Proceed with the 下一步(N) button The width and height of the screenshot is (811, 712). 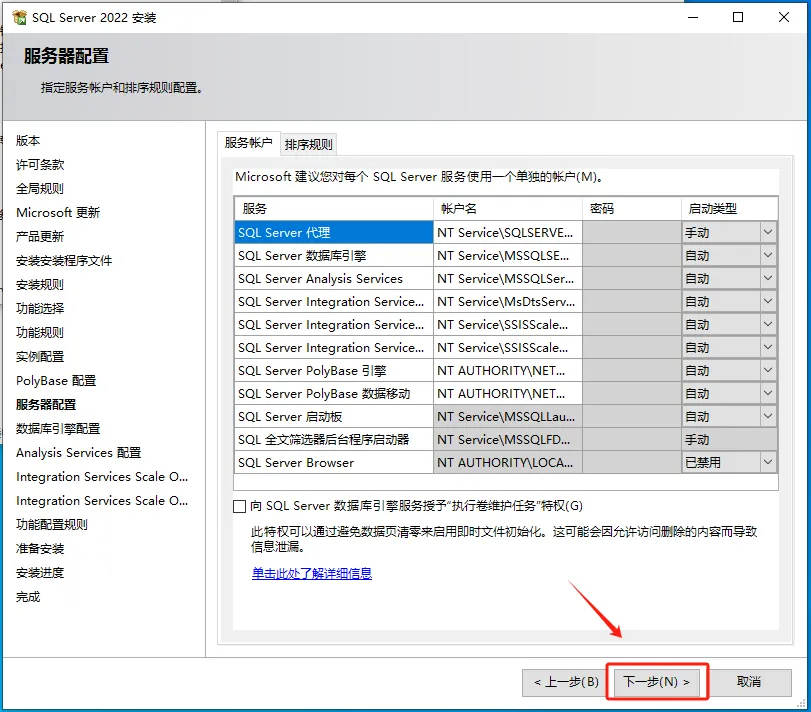point(656,683)
